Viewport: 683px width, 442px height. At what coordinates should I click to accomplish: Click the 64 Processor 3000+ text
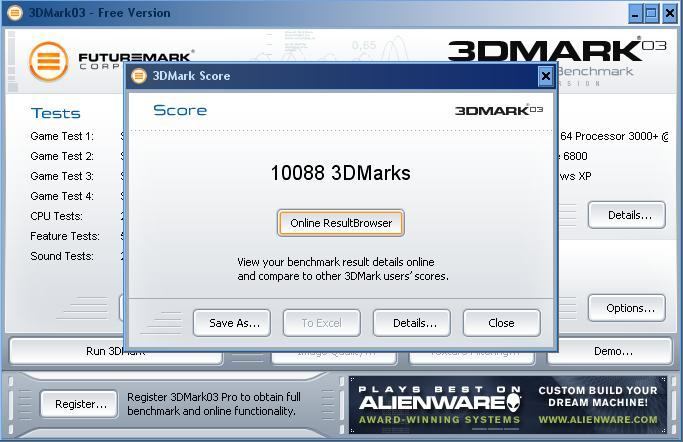coord(614,136)
